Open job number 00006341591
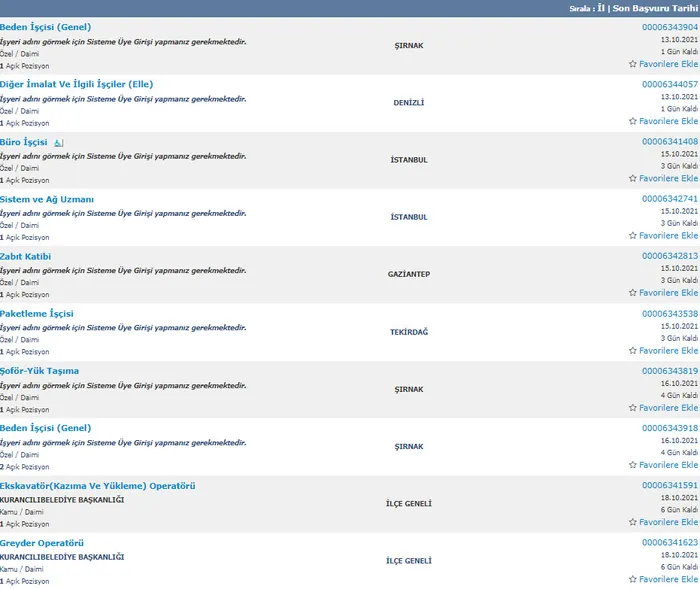700x589 pixels. pos(669,486)
